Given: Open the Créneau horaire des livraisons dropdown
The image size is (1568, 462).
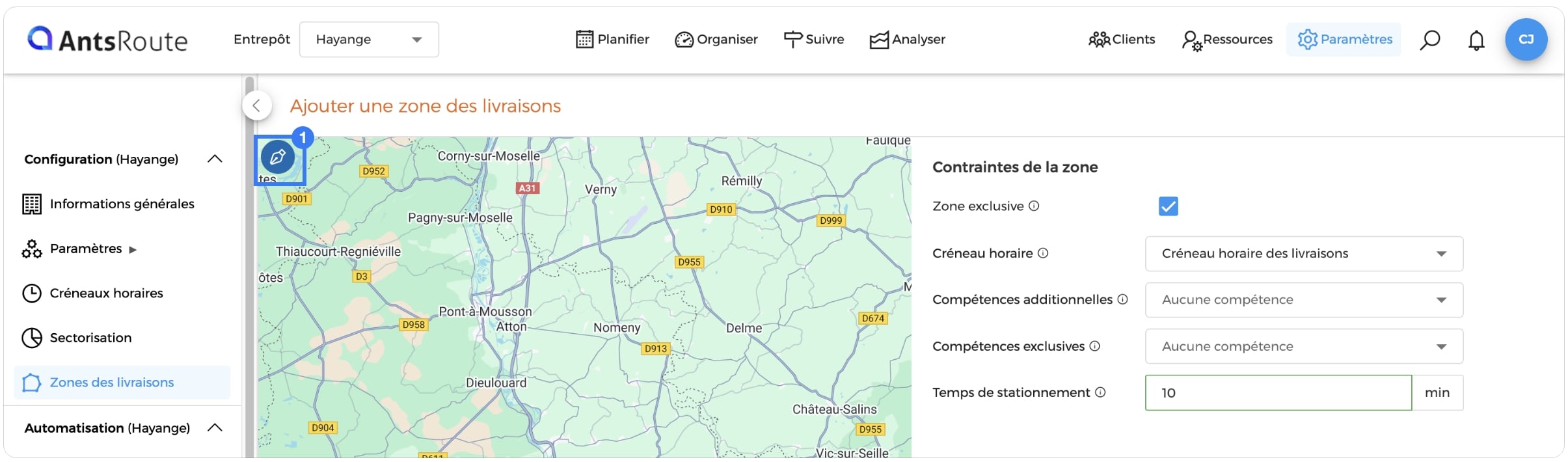Looking at the screenshot, I should point(1304,253).
